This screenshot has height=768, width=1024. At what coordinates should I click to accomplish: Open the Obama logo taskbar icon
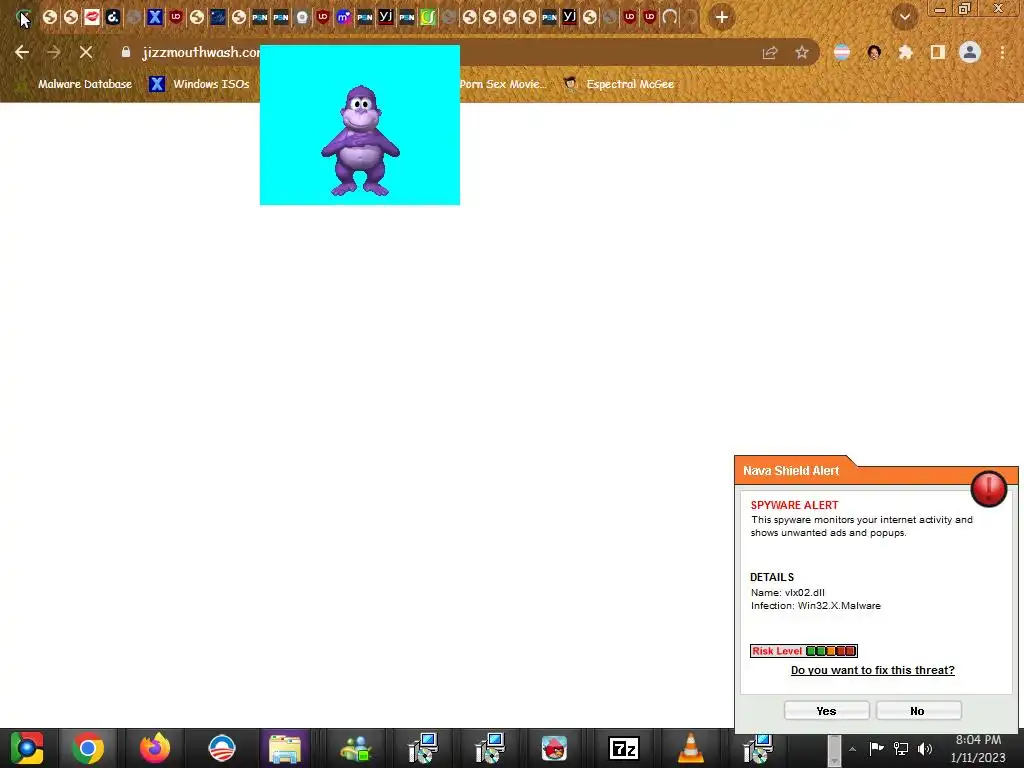[x=221, y=748]
